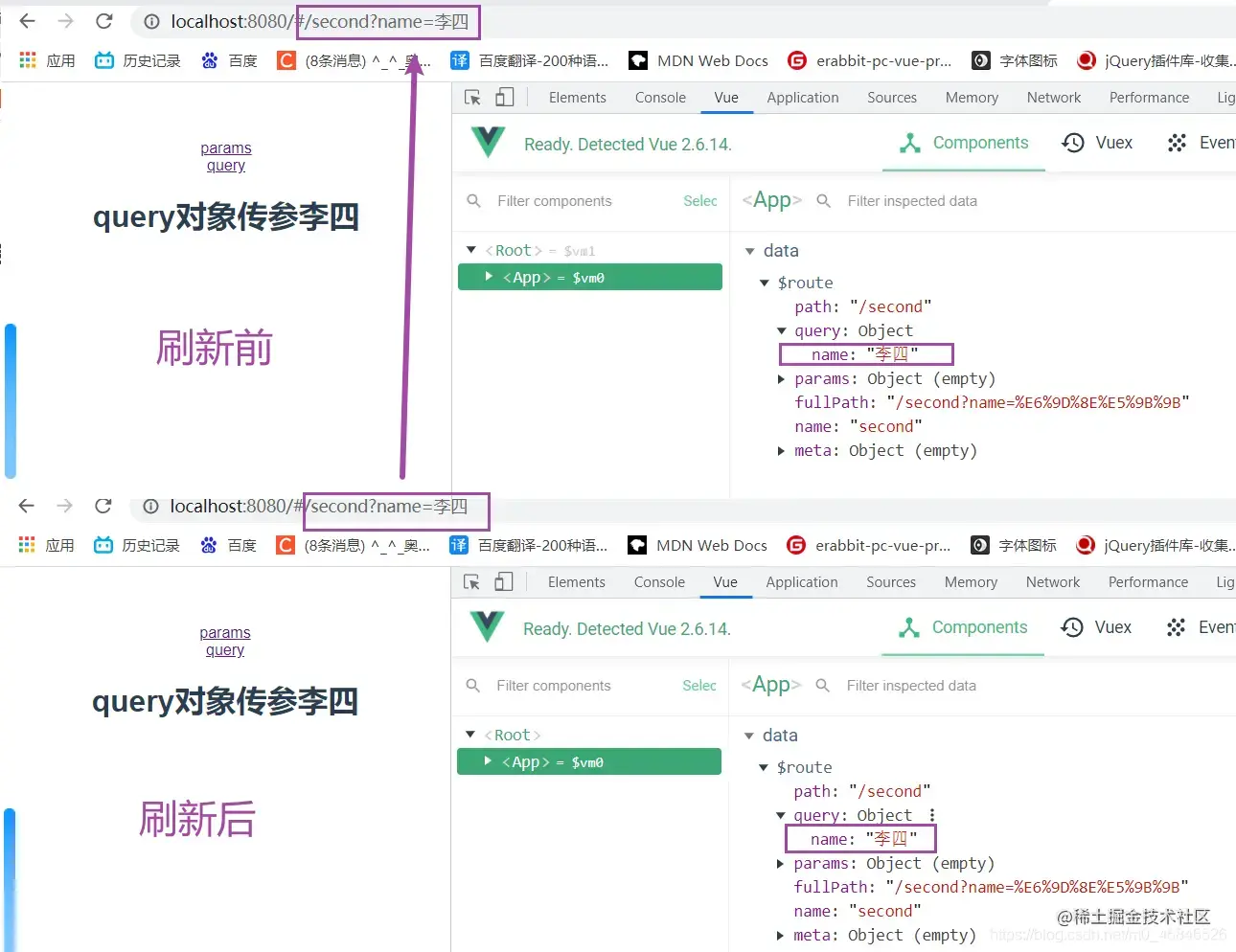Reload the page in the upper browser

[104, 21]
